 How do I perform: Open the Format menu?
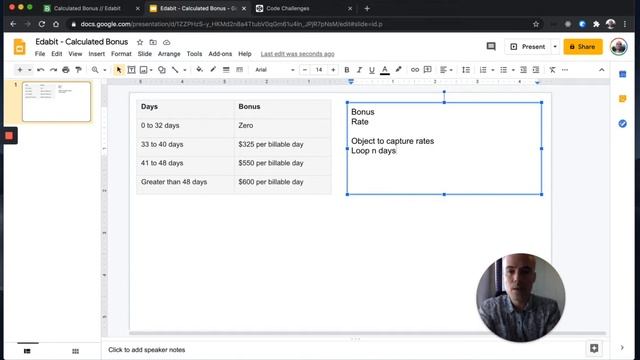121,54
